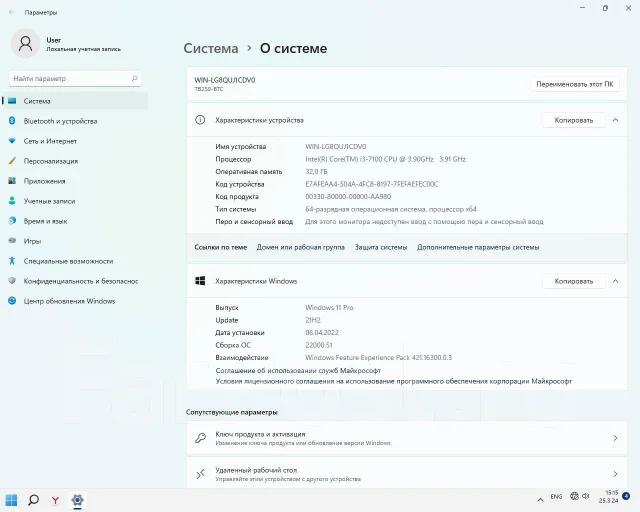Image resolution: width=640 pixels, height=512 pixels.
Task: Open Защита системы link
Action: click(x=381, y=247)
